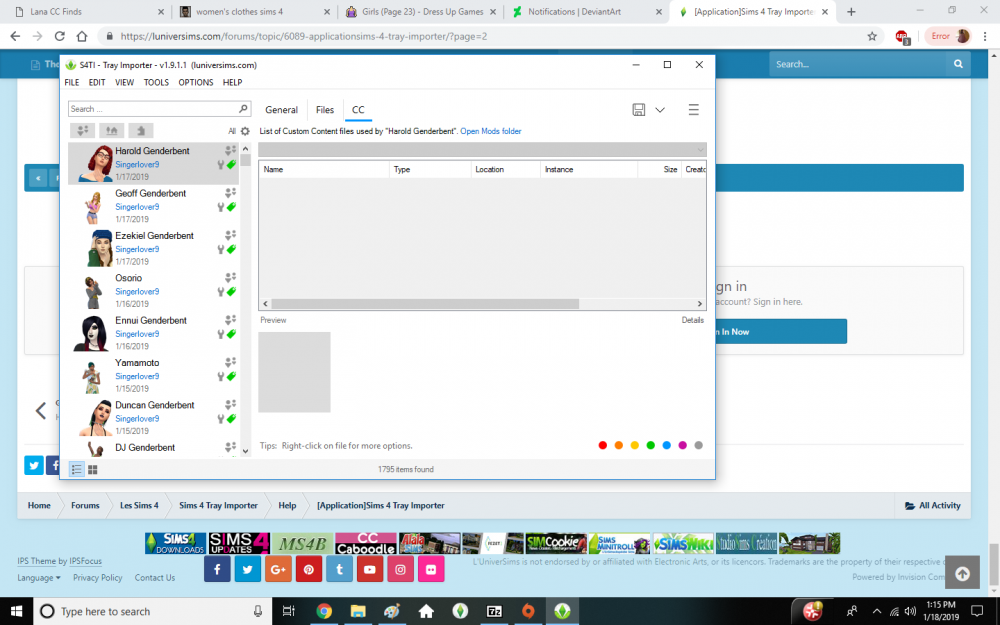The height and width of the screenshot is (625, 1000).
Task: Click green tag icon on Harold Genderbent
Action: point(231,165)
